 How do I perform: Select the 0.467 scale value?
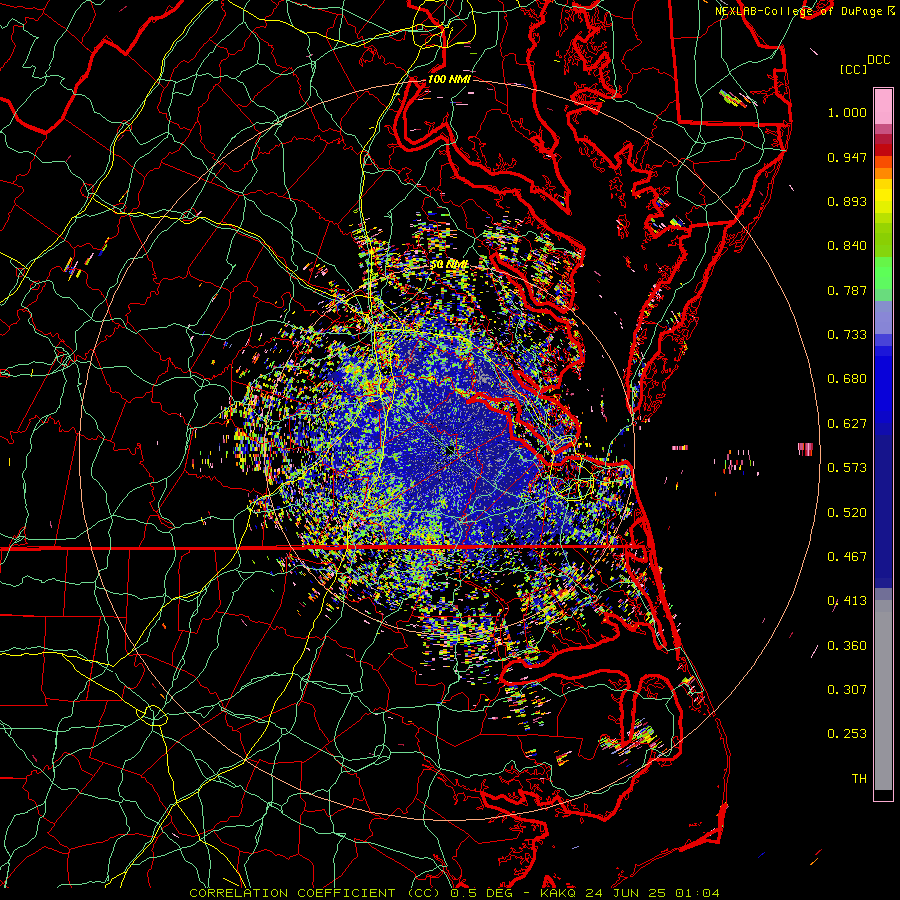(847, 557)
